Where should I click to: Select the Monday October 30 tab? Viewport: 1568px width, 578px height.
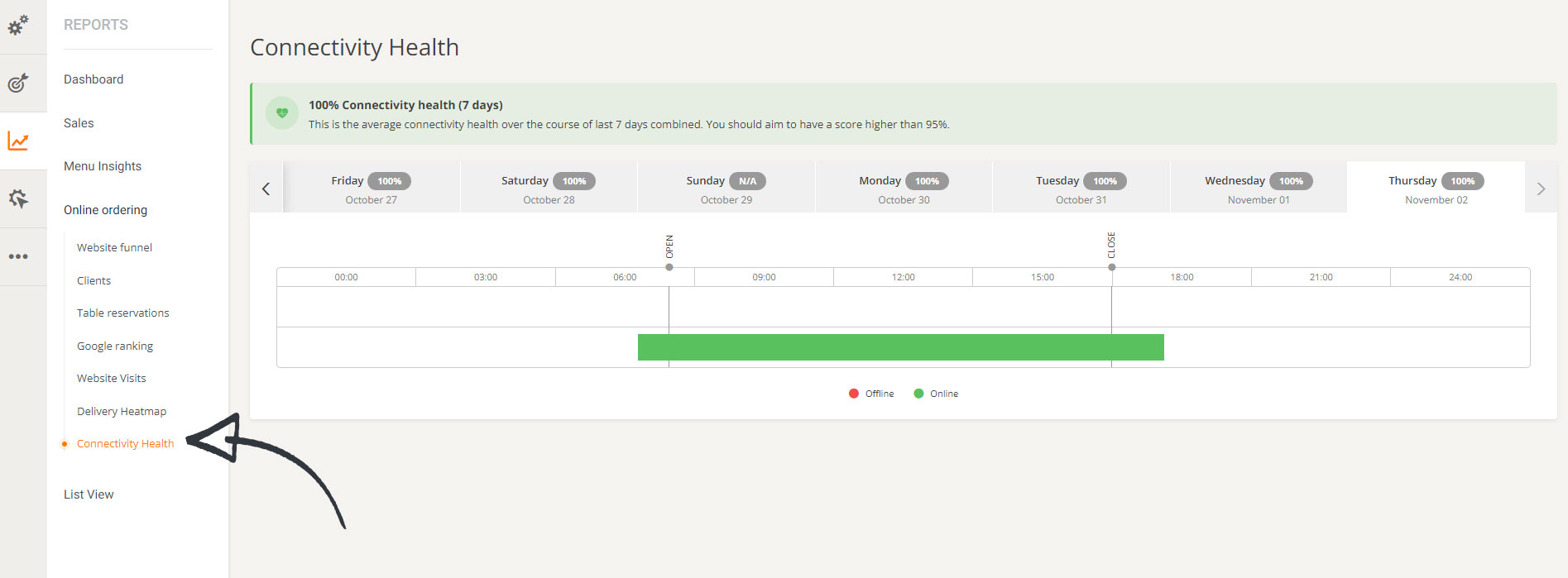(904, 189)
